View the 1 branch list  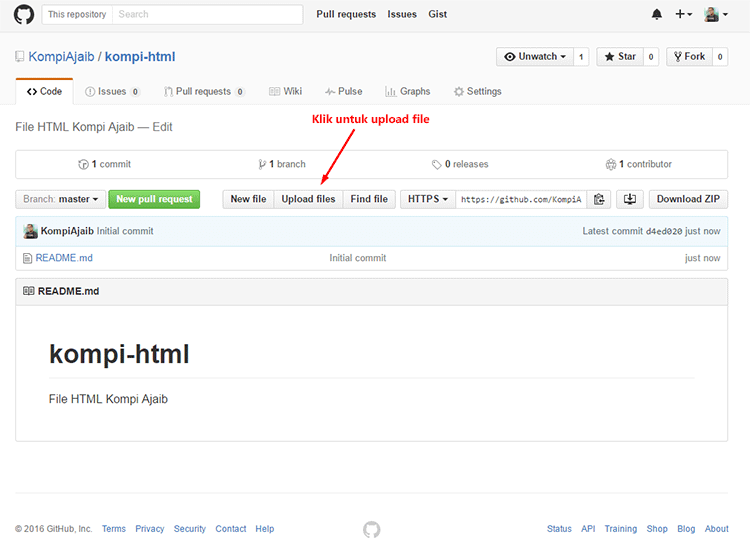[x=282, y=164]
